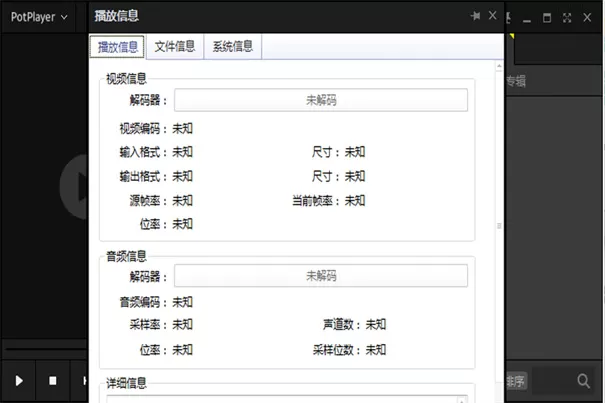Image resolution: width=605 pixels, height=403 pixels.
Task: Click the dialog scroll-up arrow
Action: coord(499,66)
